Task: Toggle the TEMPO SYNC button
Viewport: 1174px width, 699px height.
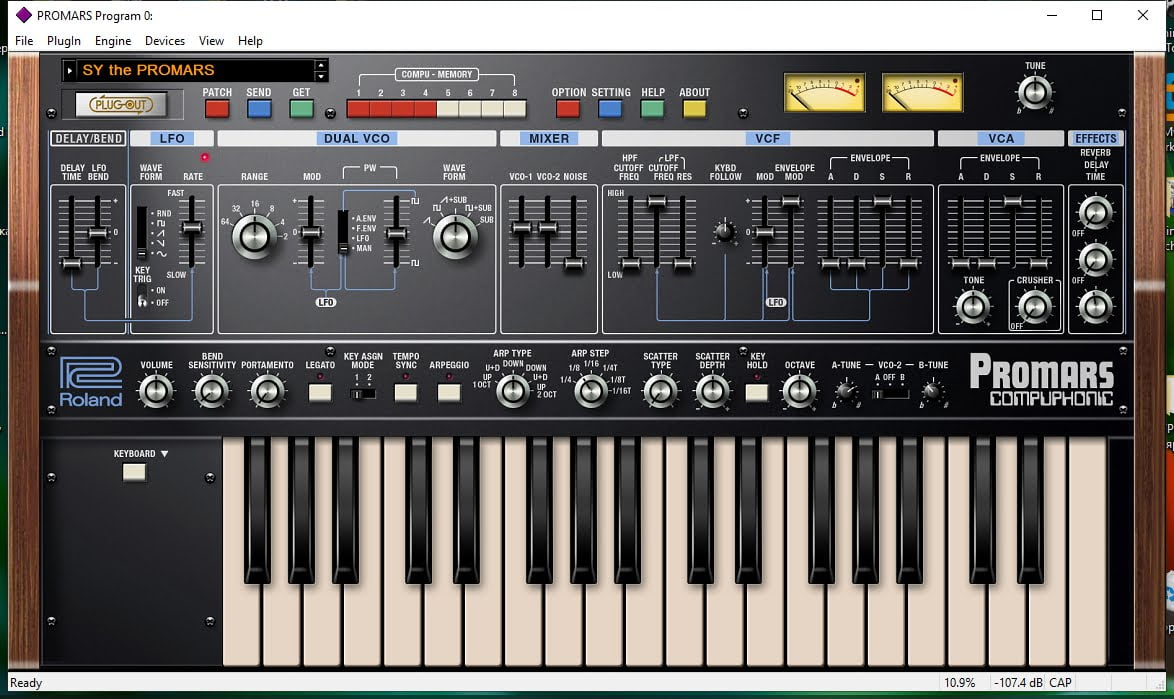Action: point(406,392)
